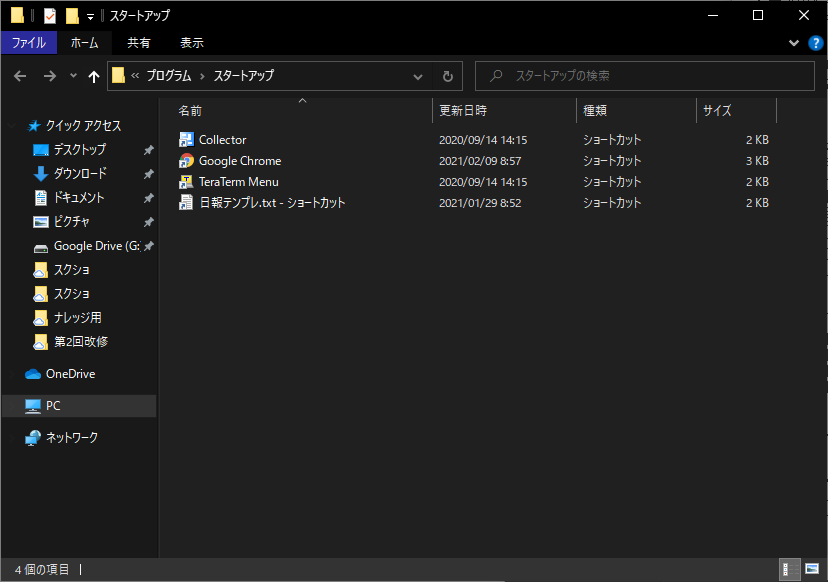Select the Collector shortcut icon
The height and width of the screenshot is (582, 828).
coord(186,139)
